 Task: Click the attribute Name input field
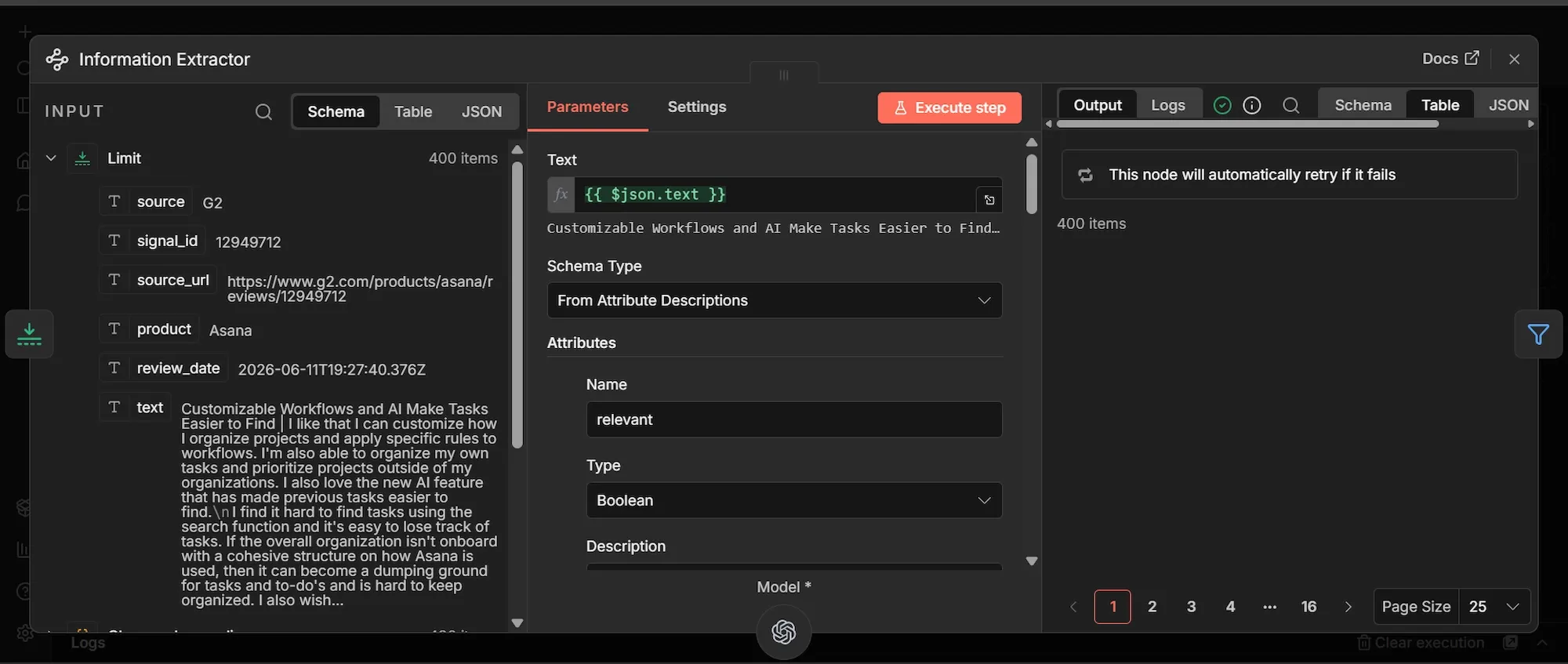pos(794,419)
